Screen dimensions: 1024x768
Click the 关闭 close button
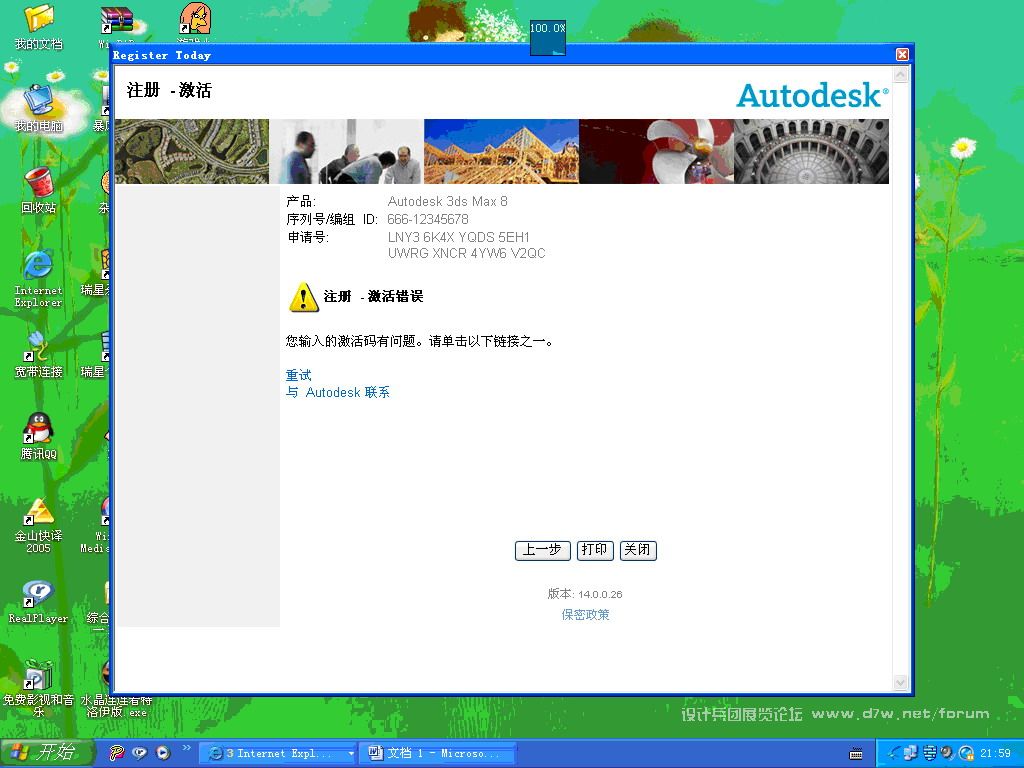[638, 550]
